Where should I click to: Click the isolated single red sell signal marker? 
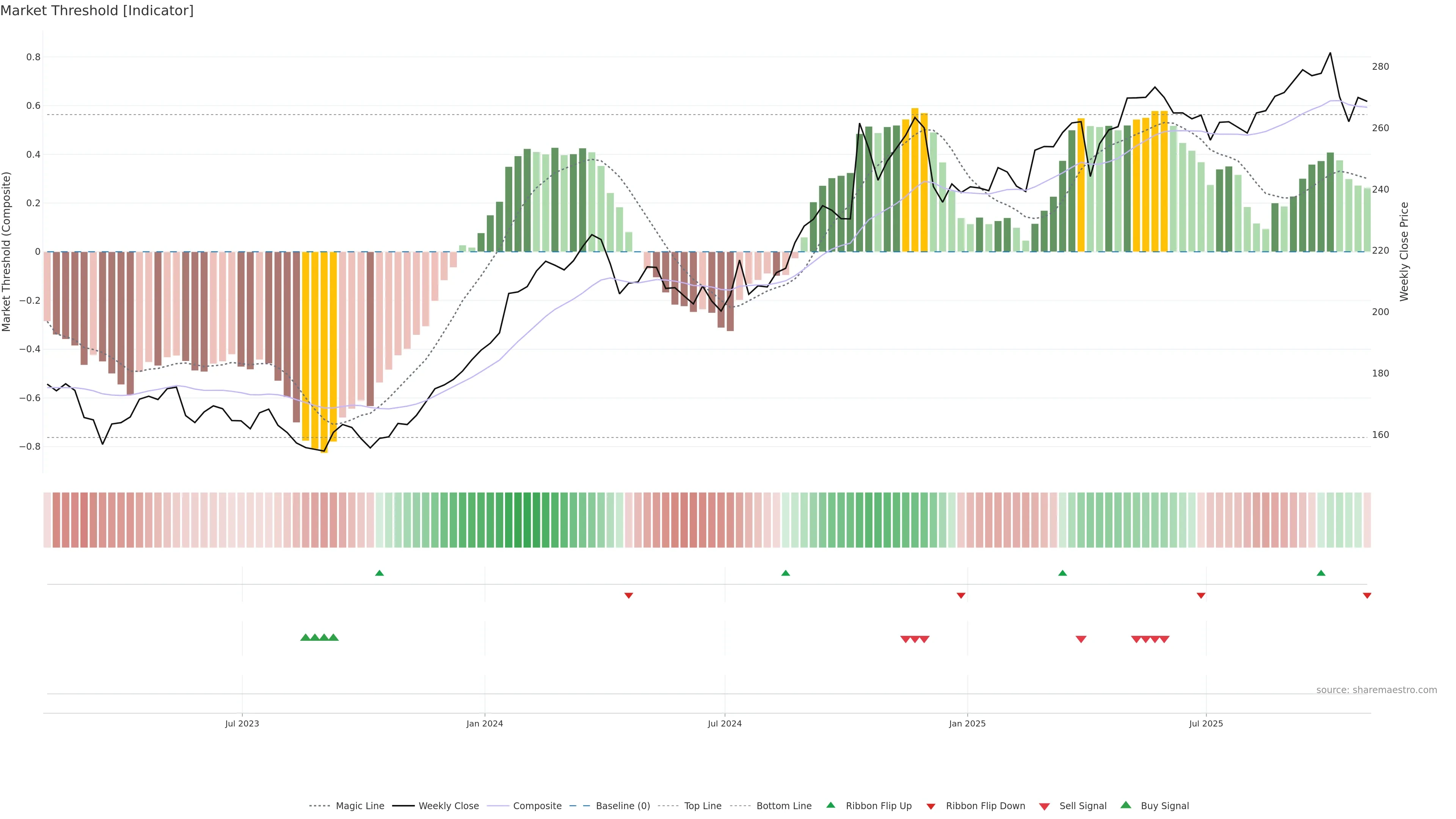1081,639
